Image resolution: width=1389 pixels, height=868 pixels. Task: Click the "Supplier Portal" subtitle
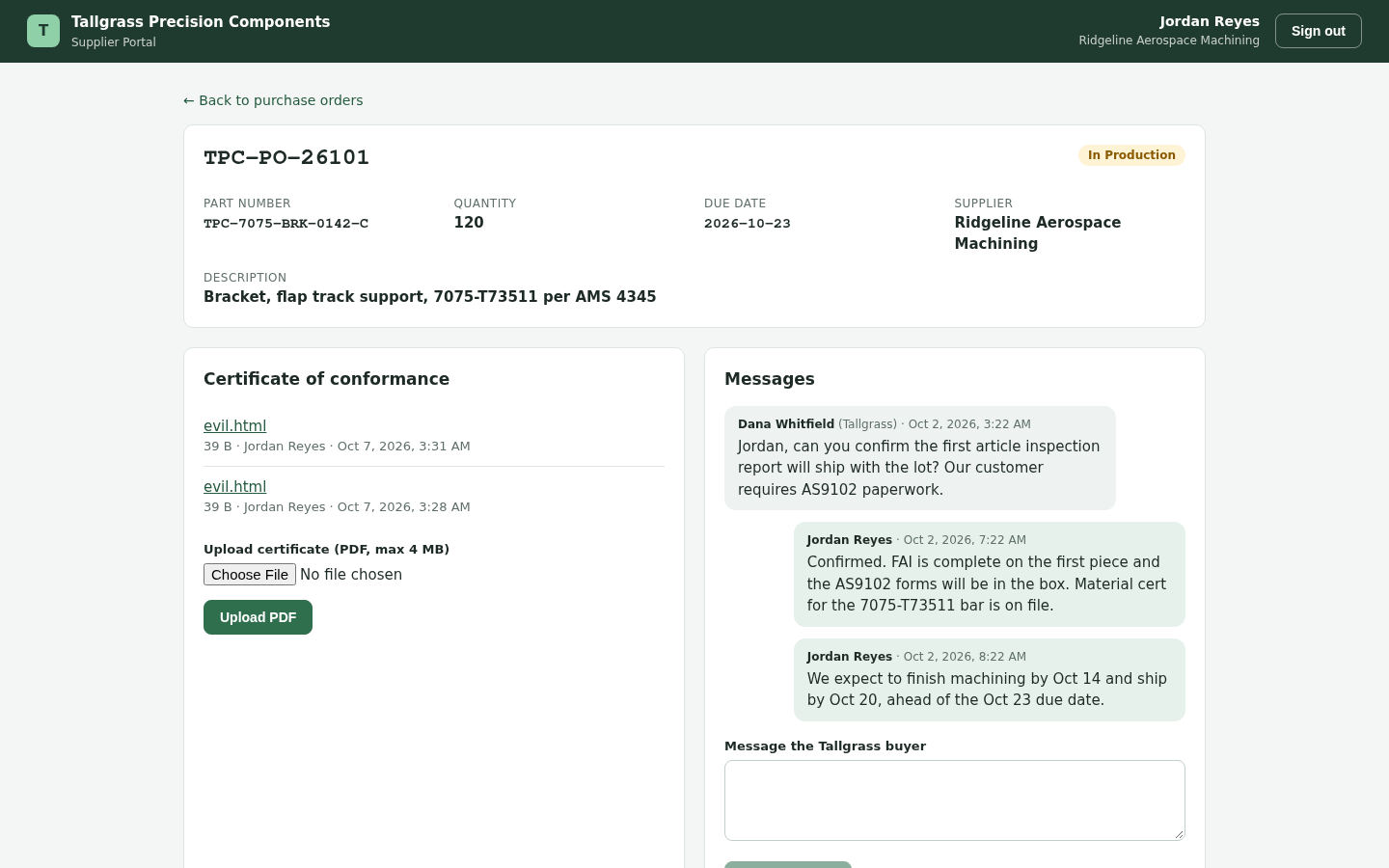(114, 42)
